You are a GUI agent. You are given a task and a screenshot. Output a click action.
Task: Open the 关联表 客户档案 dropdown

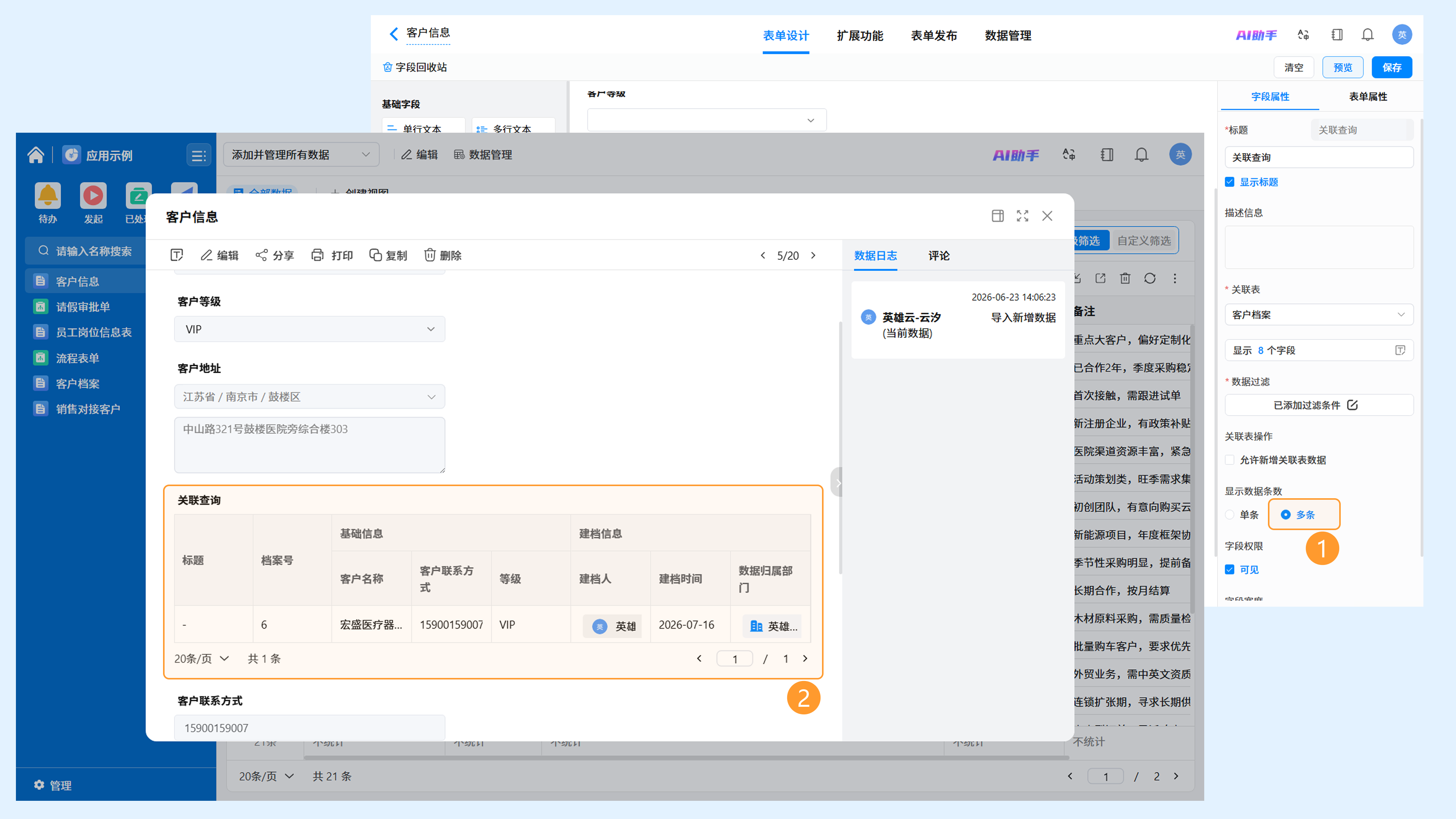click(x=1319, y=315)
